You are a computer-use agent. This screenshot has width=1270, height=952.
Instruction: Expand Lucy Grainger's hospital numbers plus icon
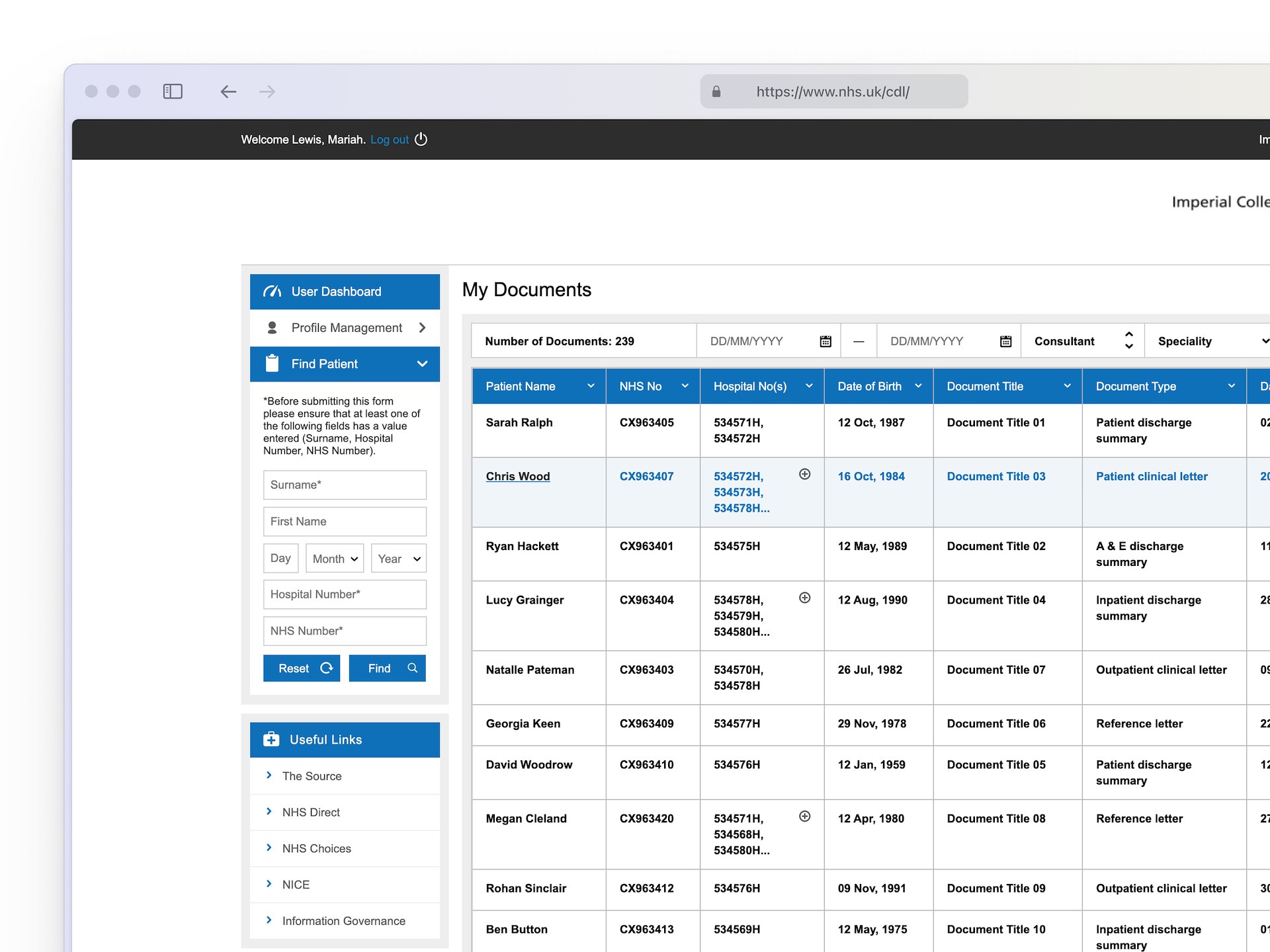pos(804,598)
